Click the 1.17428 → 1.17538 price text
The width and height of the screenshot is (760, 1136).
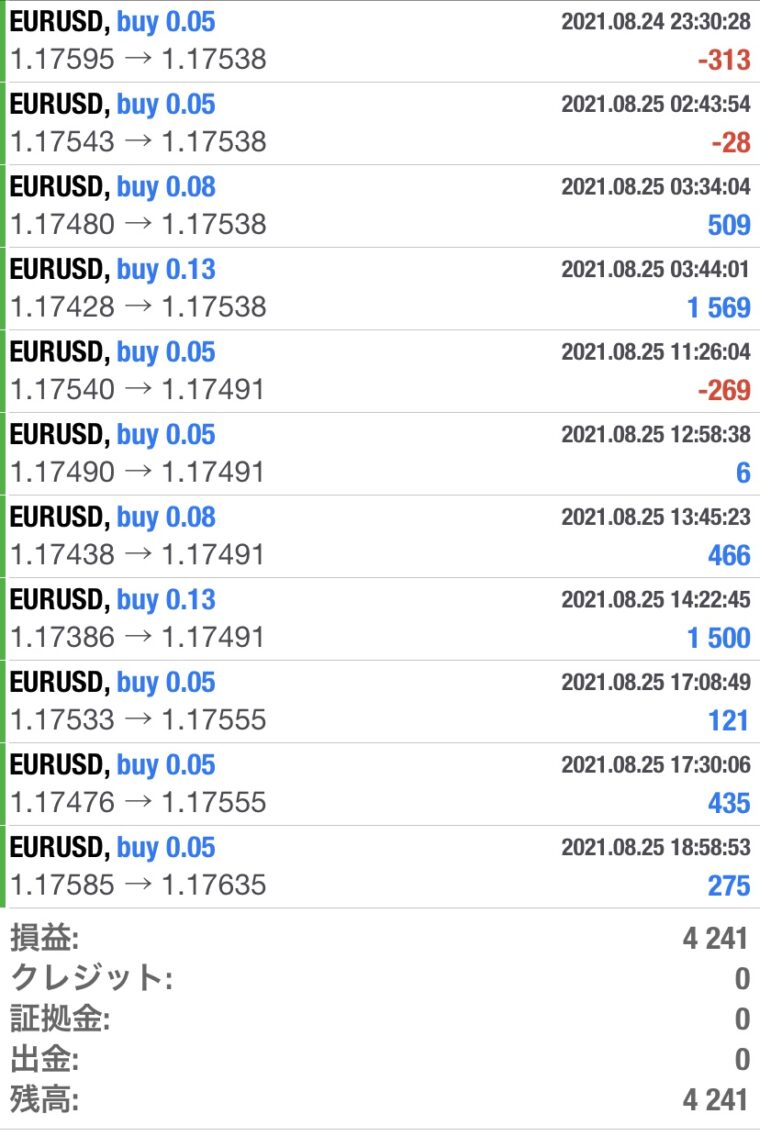coord(138,307)
